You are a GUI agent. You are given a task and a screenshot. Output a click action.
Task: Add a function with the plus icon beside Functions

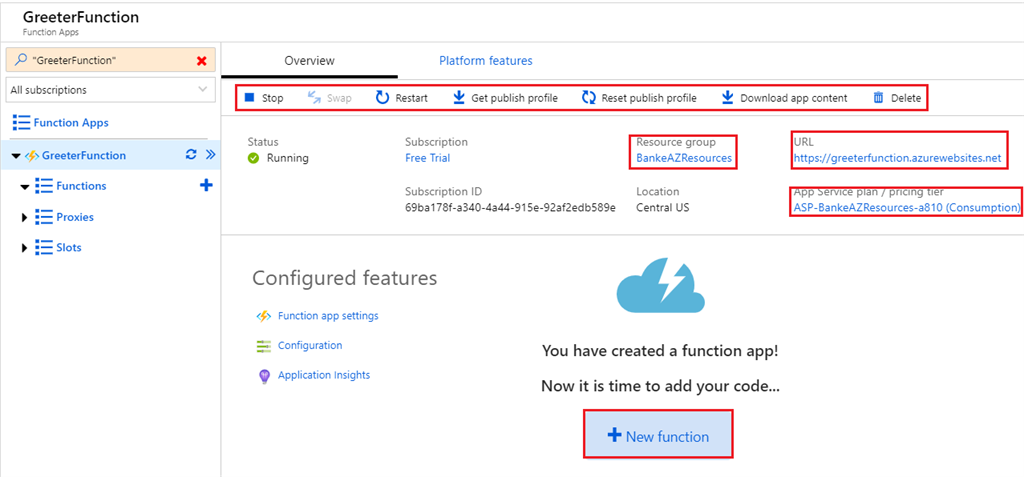[206, 186]
